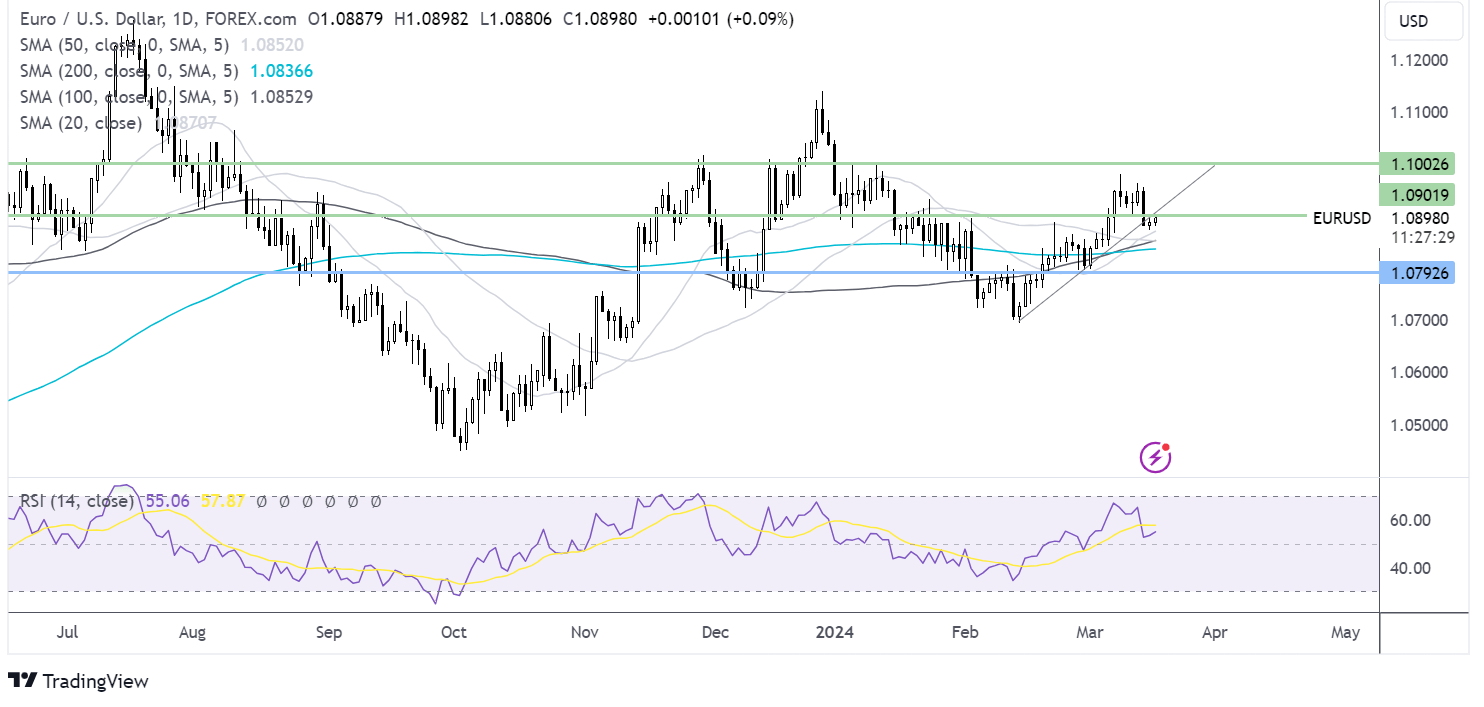Click the 1.05000 price axis tick
Image resolution: width=1484 pixels, height=707 pixels.
point(1418,424)
